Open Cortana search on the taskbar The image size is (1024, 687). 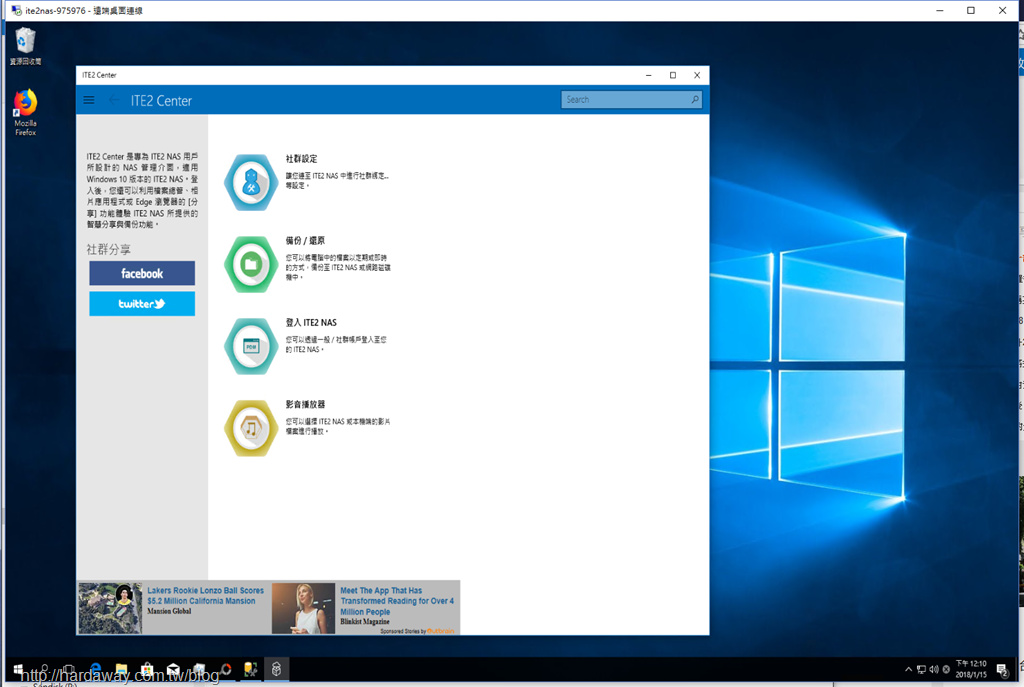44,669
